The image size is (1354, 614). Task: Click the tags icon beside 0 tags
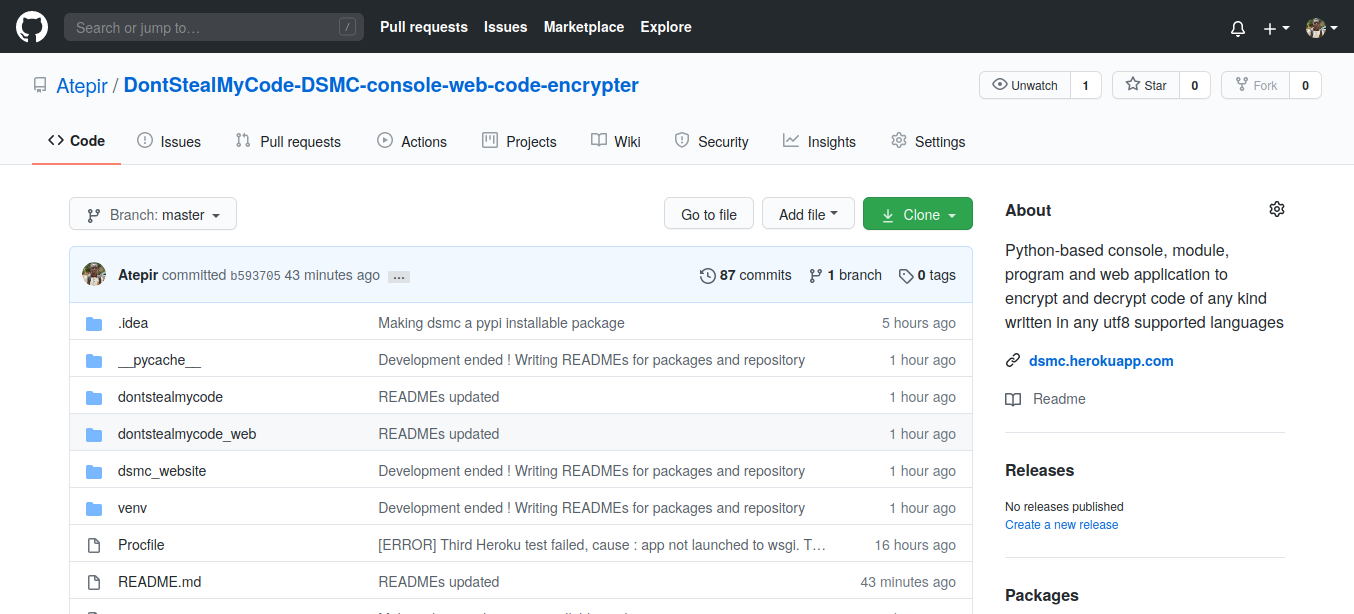pyautogui.click(x=905, y=275)
